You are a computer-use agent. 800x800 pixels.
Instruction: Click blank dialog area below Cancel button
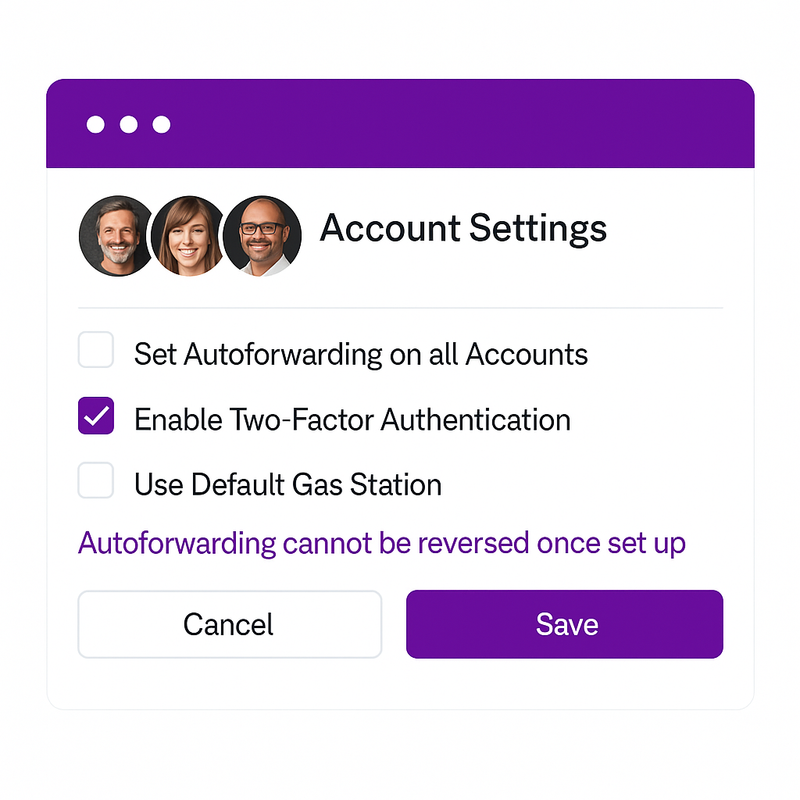click(230, 684)
